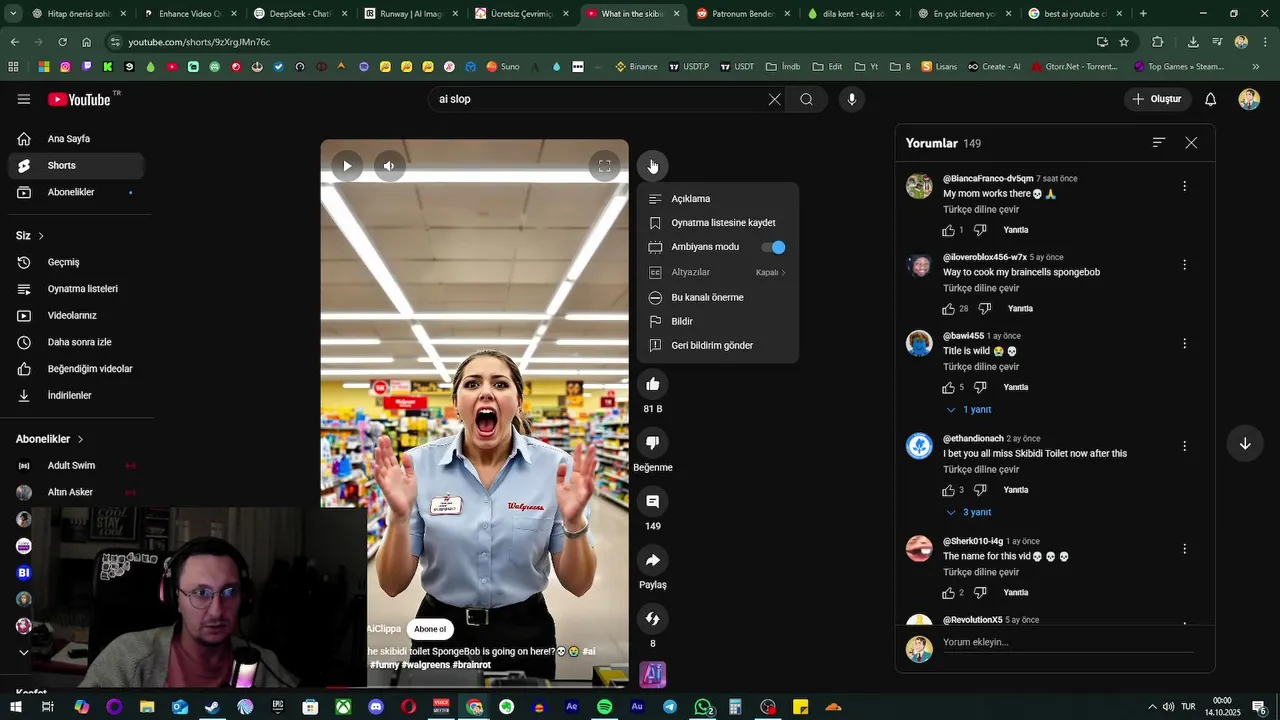Image resolution: width=1280 pixels, height=720 pixels.
Task: Mute the Shorts video volume
Action: tap(389, 166)
